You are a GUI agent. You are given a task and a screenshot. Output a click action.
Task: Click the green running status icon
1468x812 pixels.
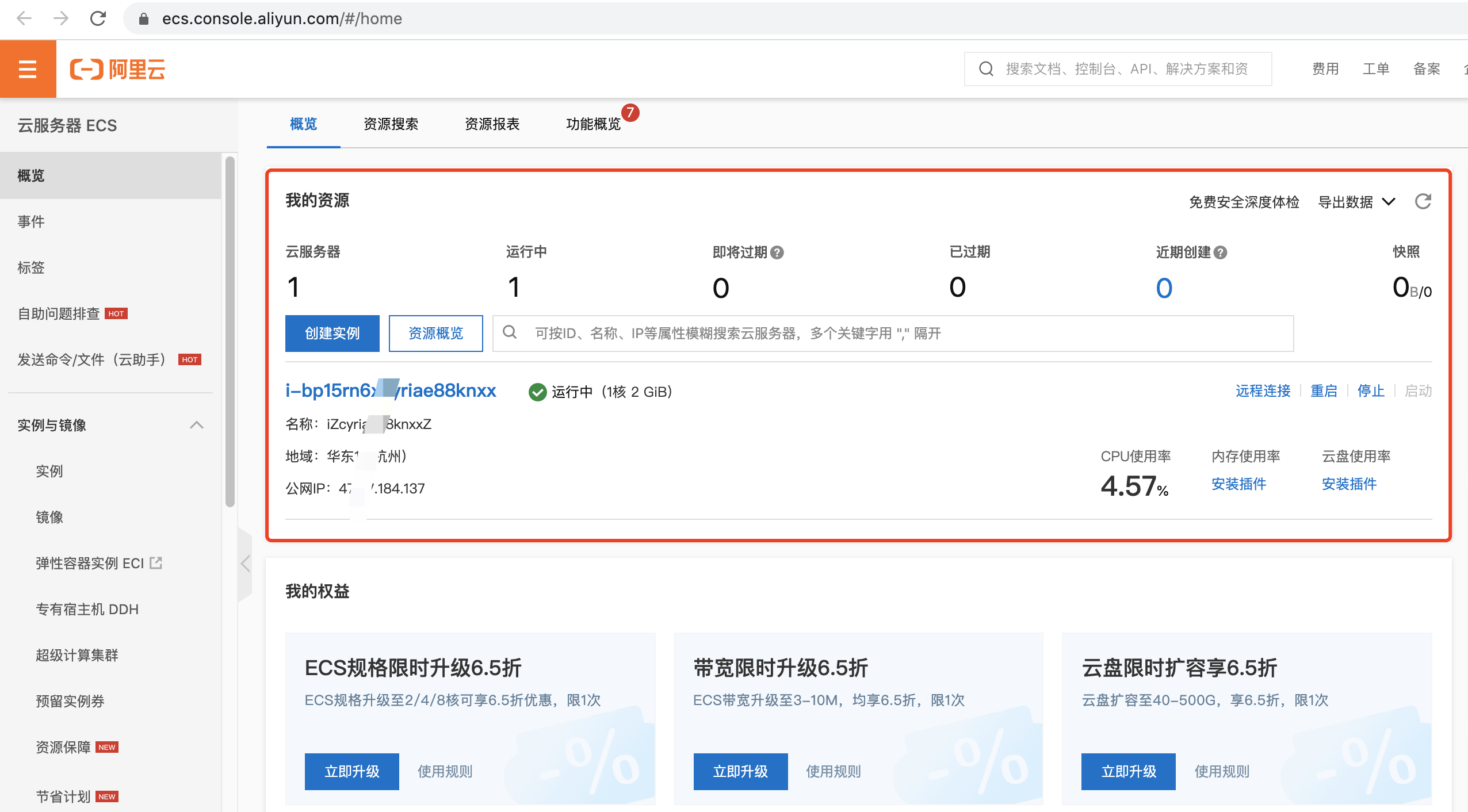(x=537, y=392)
